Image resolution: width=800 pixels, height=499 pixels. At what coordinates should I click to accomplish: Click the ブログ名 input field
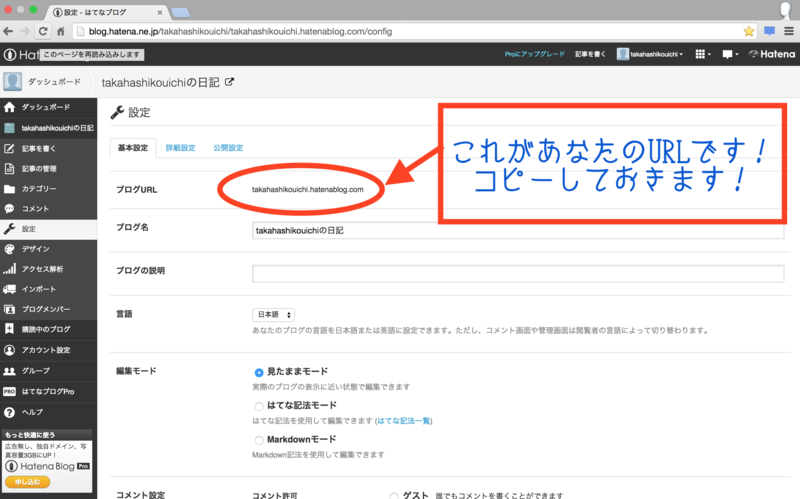518,231
